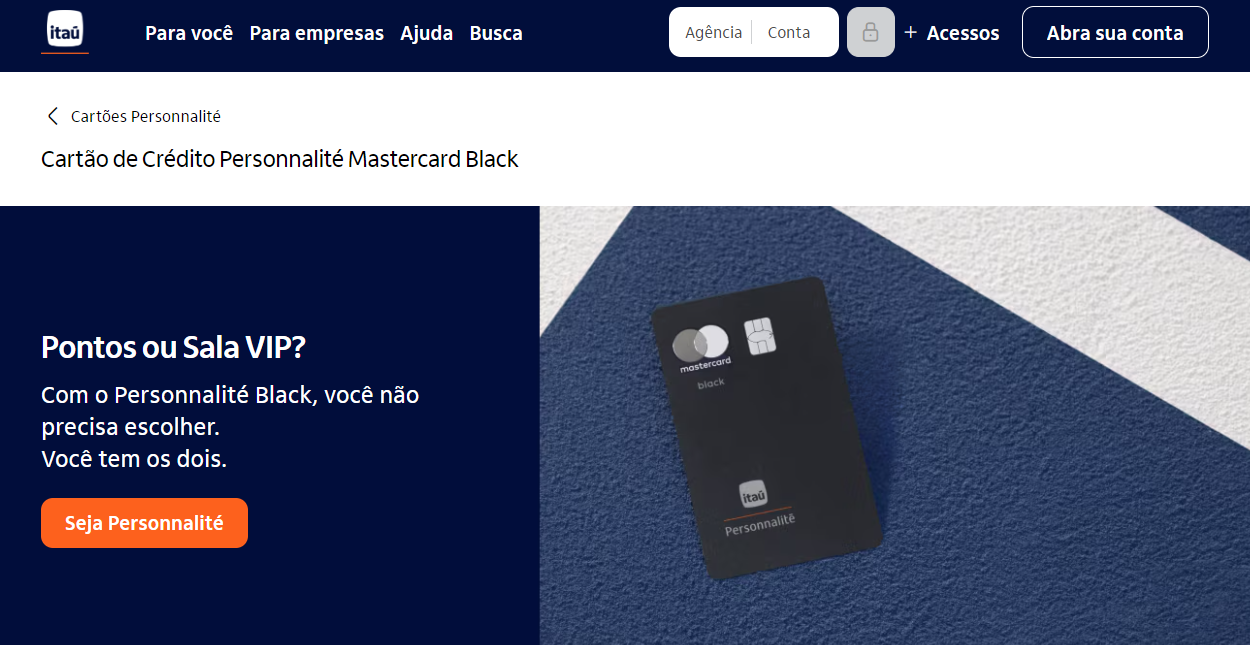Open the Para você menu
The width and height of the screenshot is (1250, 645).
click(189, 33)
